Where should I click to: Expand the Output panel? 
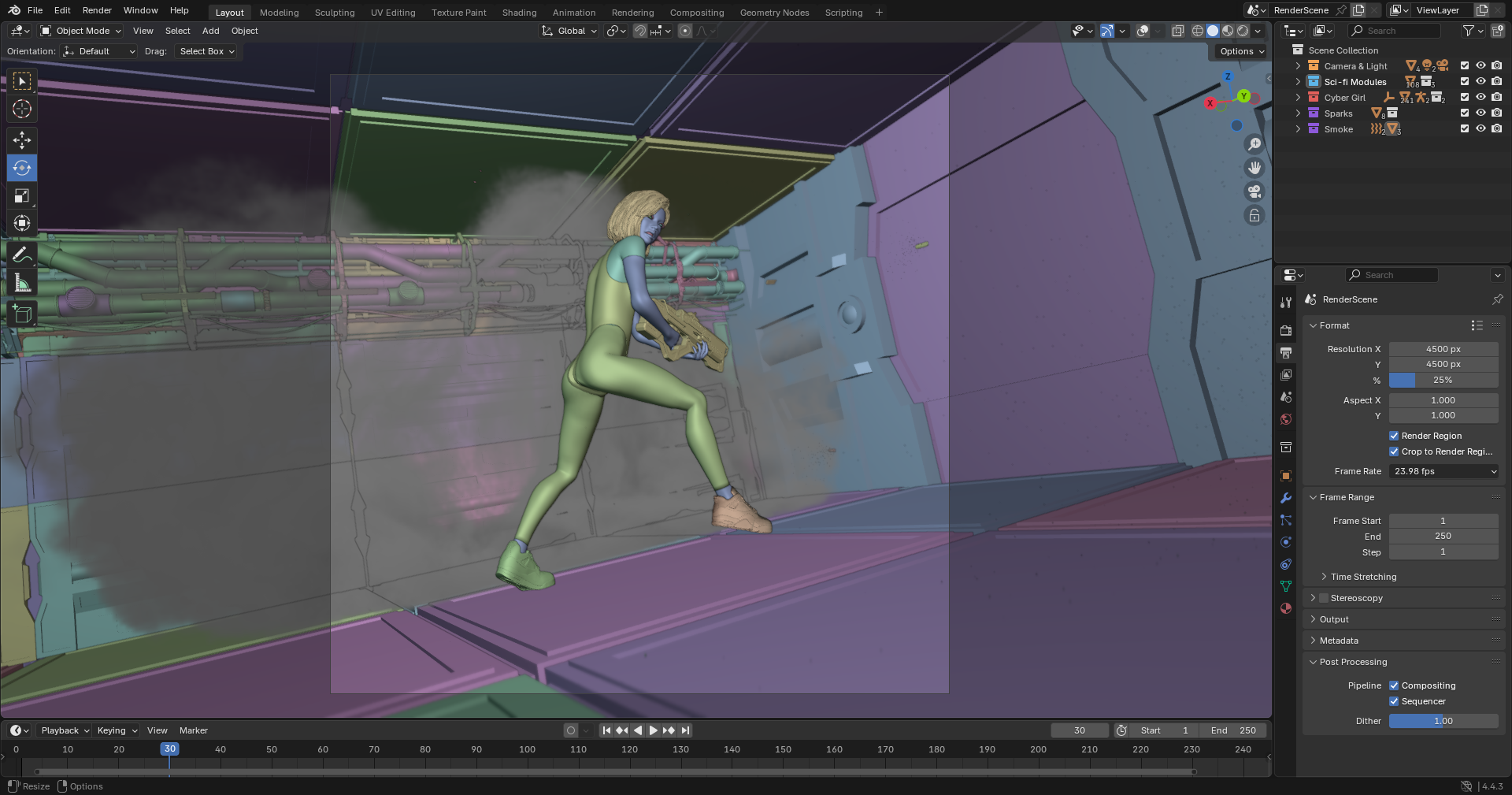[x=1334, y=619]
